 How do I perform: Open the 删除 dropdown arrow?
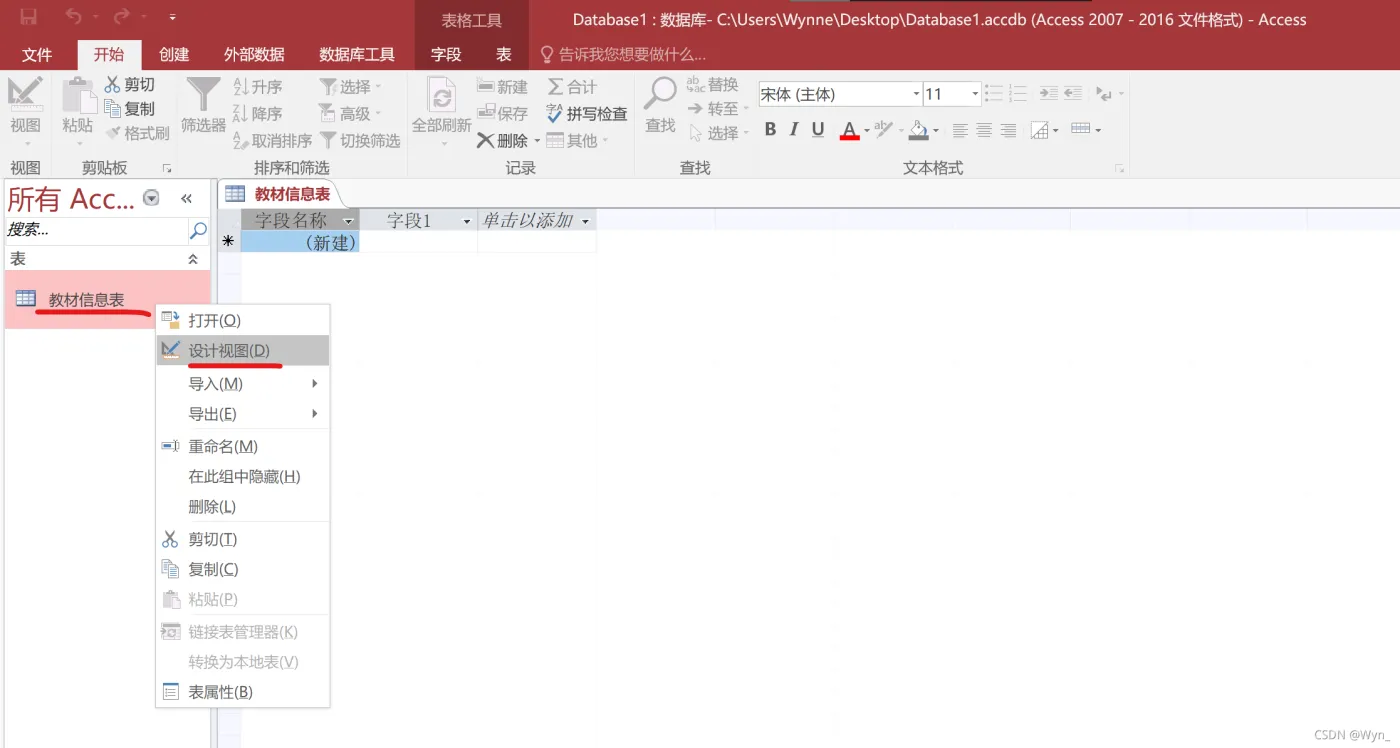point(537,141)
